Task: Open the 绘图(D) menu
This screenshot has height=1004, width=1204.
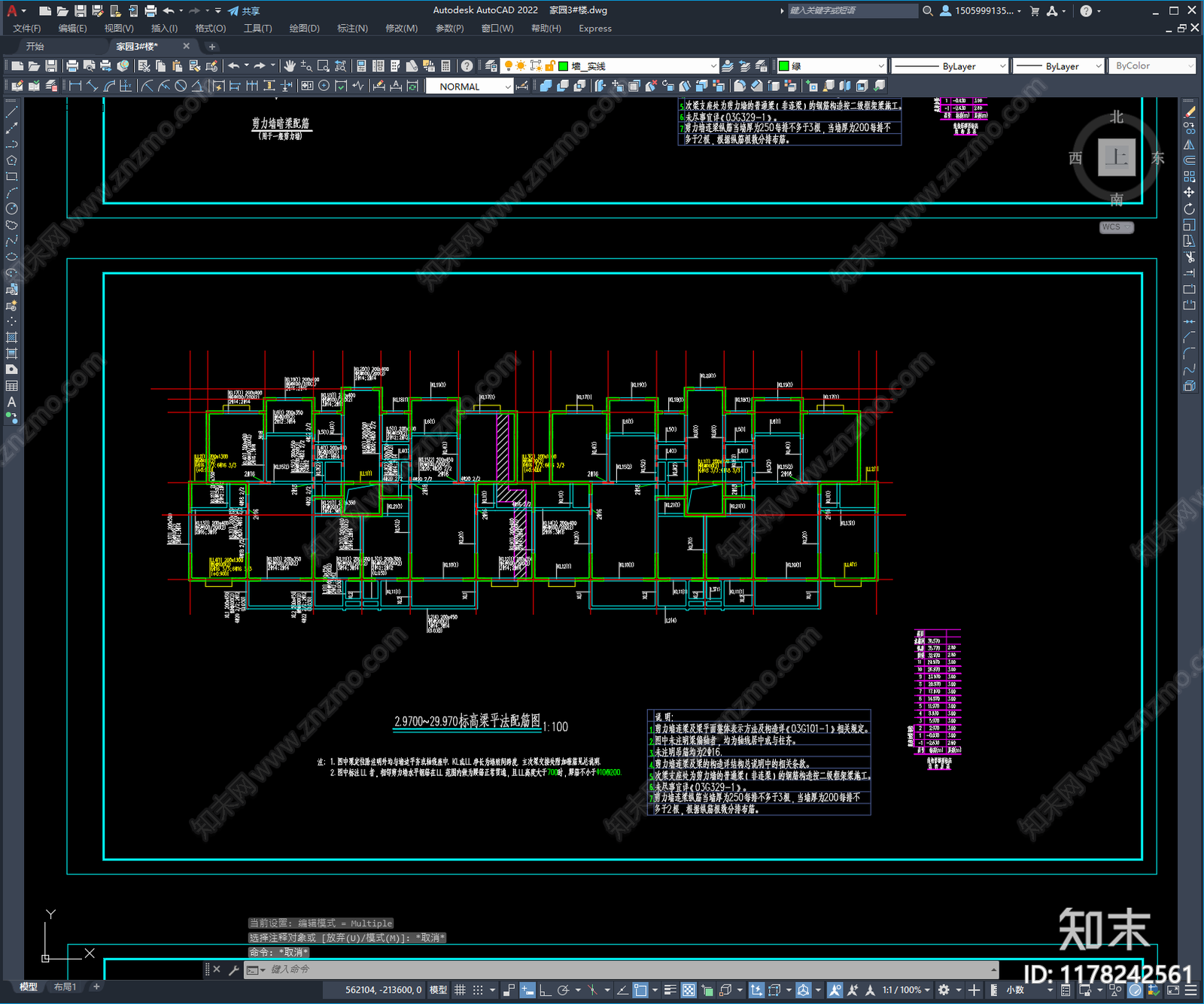Action: point(304,29)
